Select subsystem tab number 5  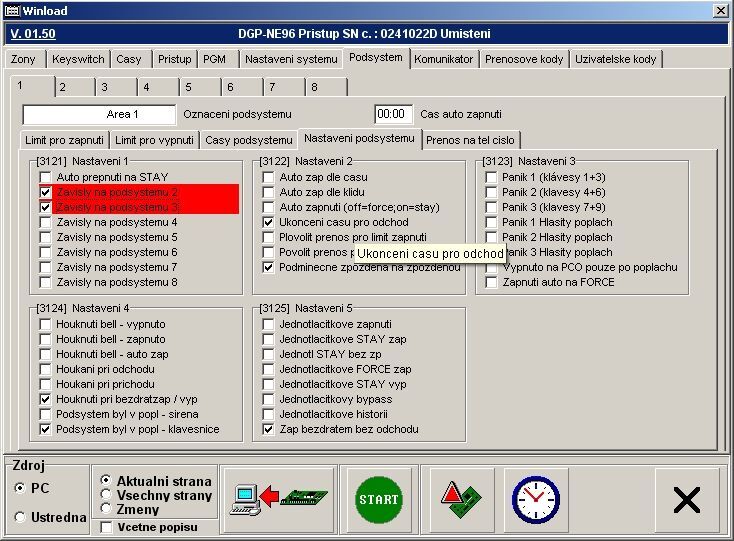[187, 87]
